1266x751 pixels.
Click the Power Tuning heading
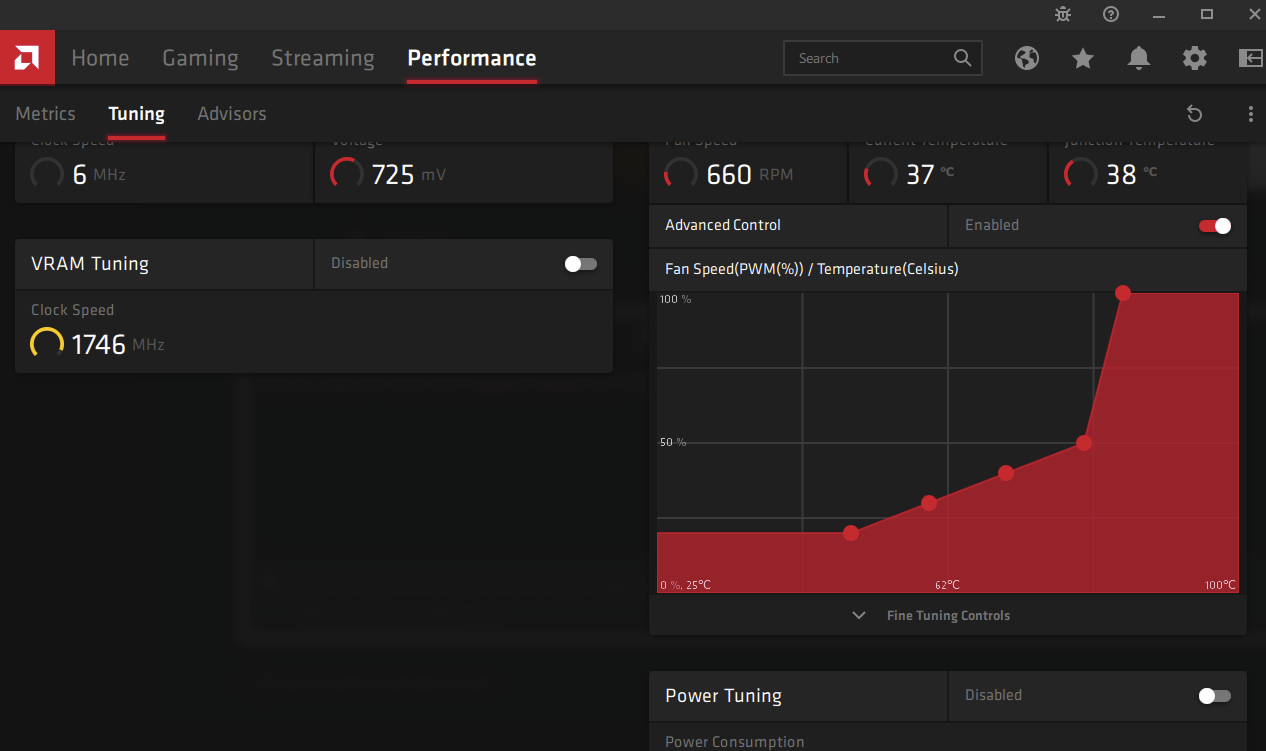tap(723, 696)
